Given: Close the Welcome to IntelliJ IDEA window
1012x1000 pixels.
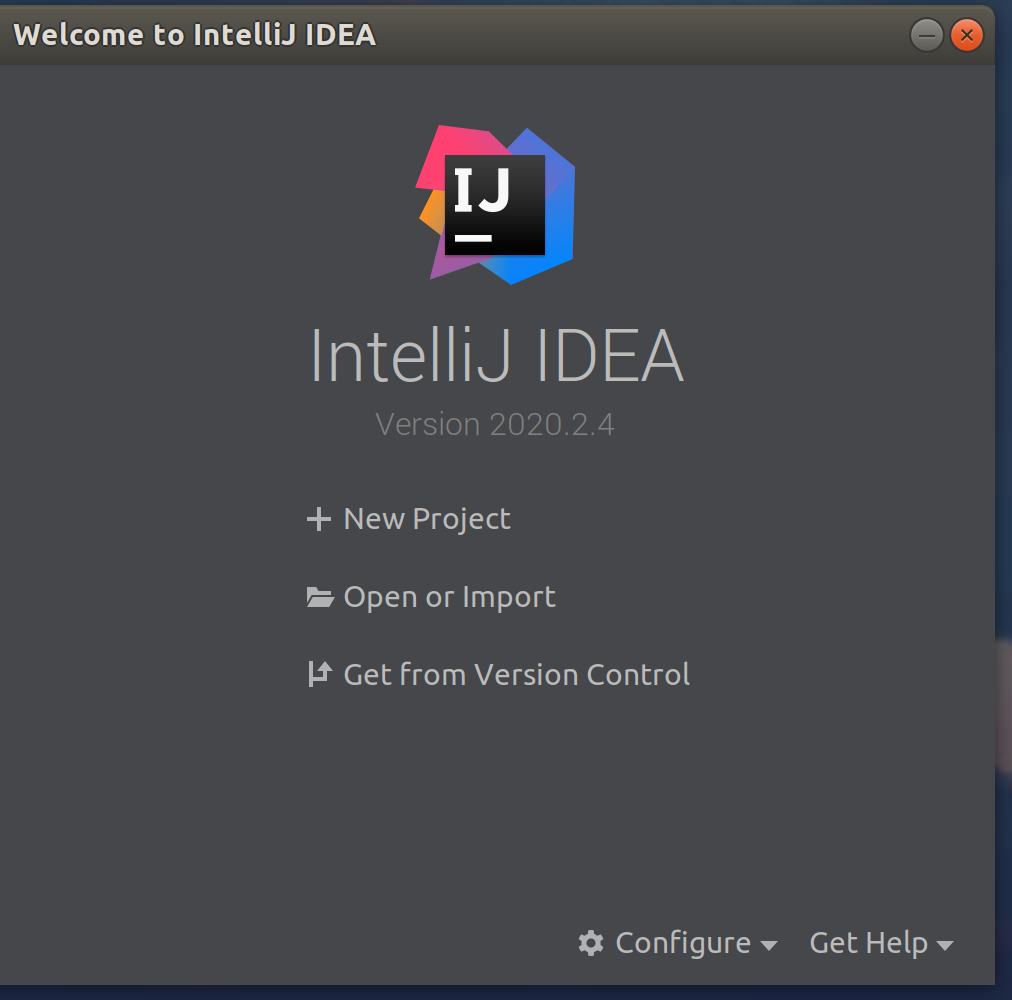Looking at the screenshot, I should pyautogui.click(x=966, y=36).
